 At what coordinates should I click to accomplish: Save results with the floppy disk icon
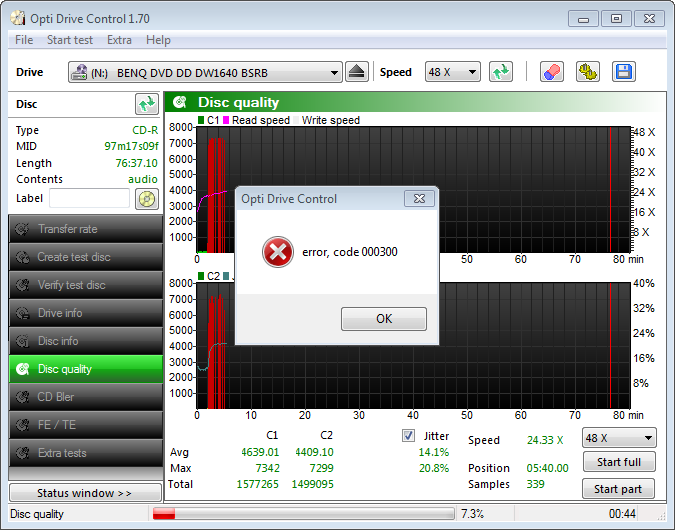[x=623, y=72]
